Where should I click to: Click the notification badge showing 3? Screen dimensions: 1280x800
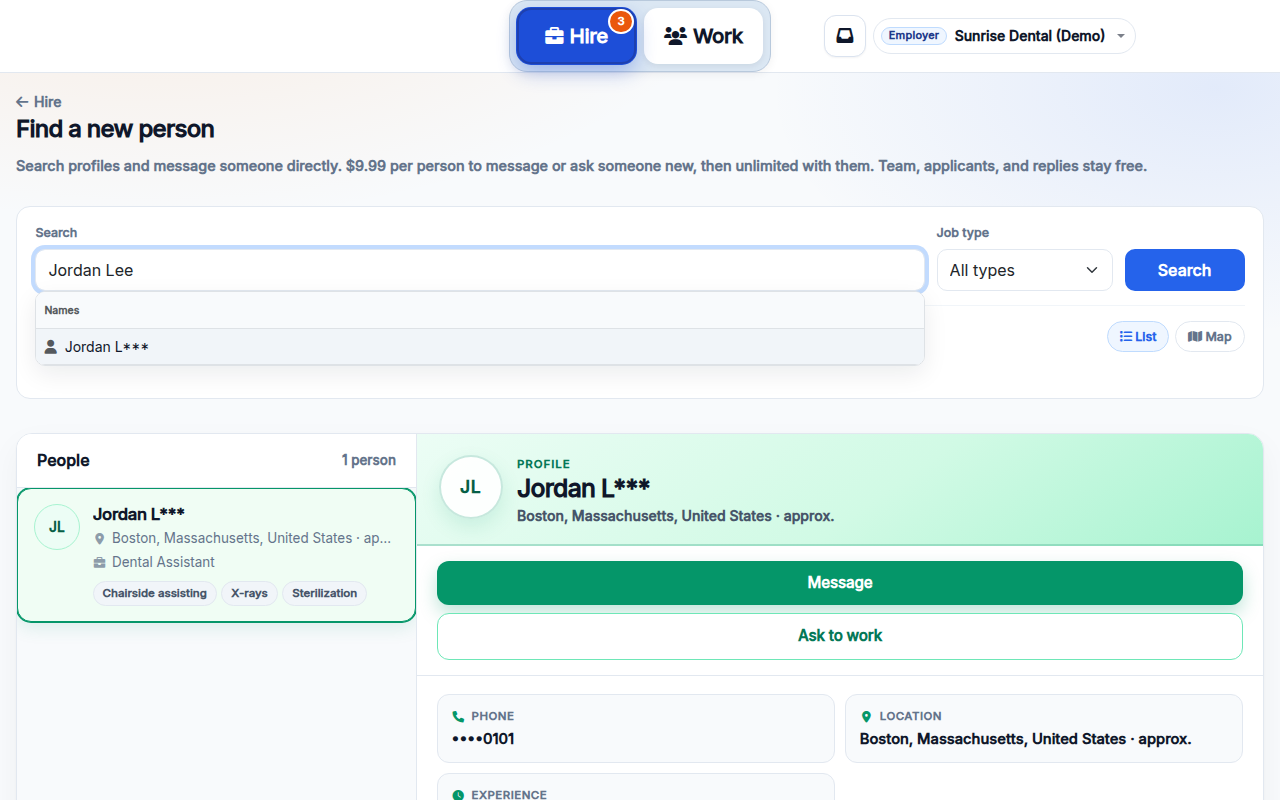(621, 20)
